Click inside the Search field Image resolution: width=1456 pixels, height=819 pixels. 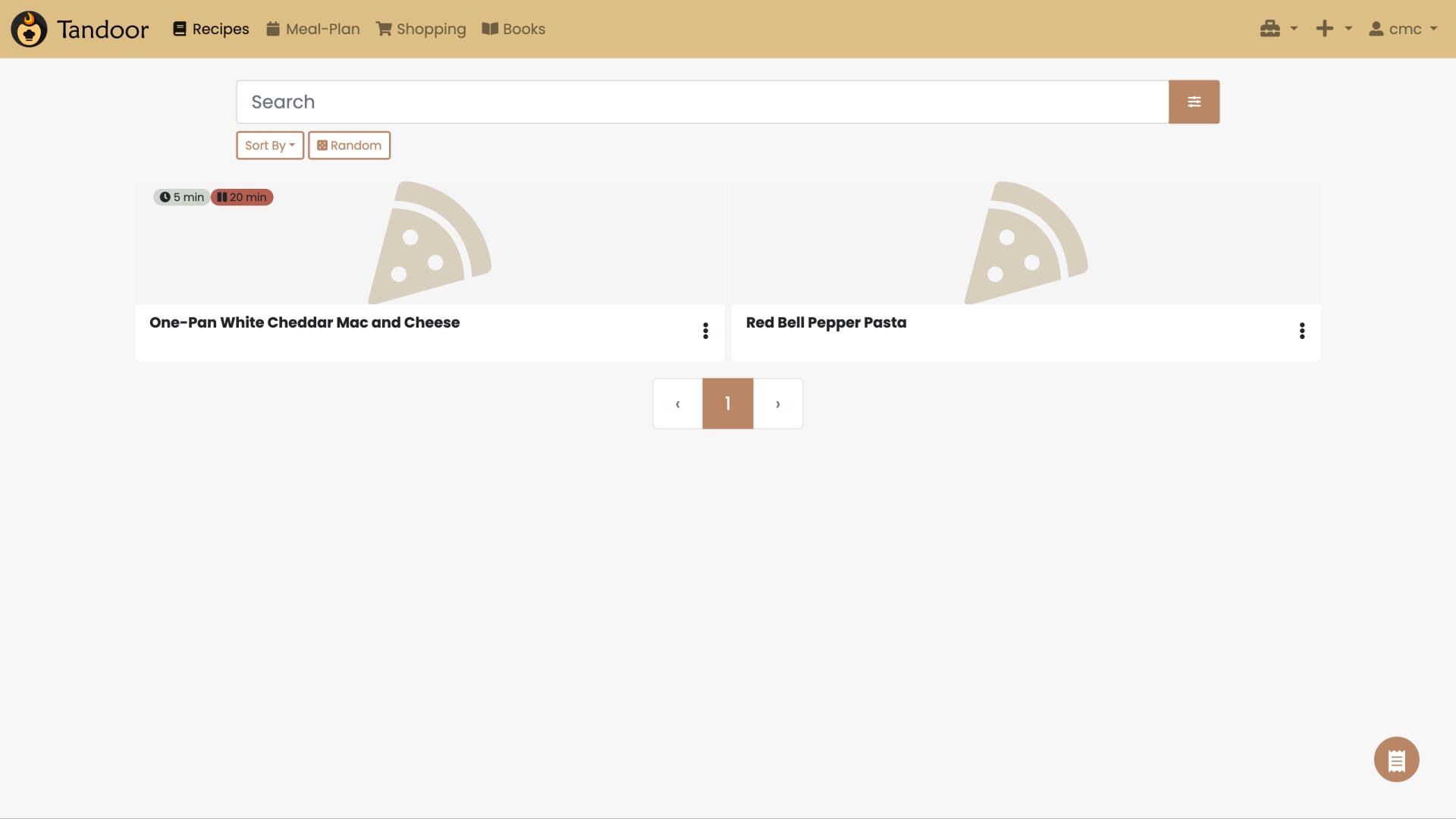click(682, 101)
